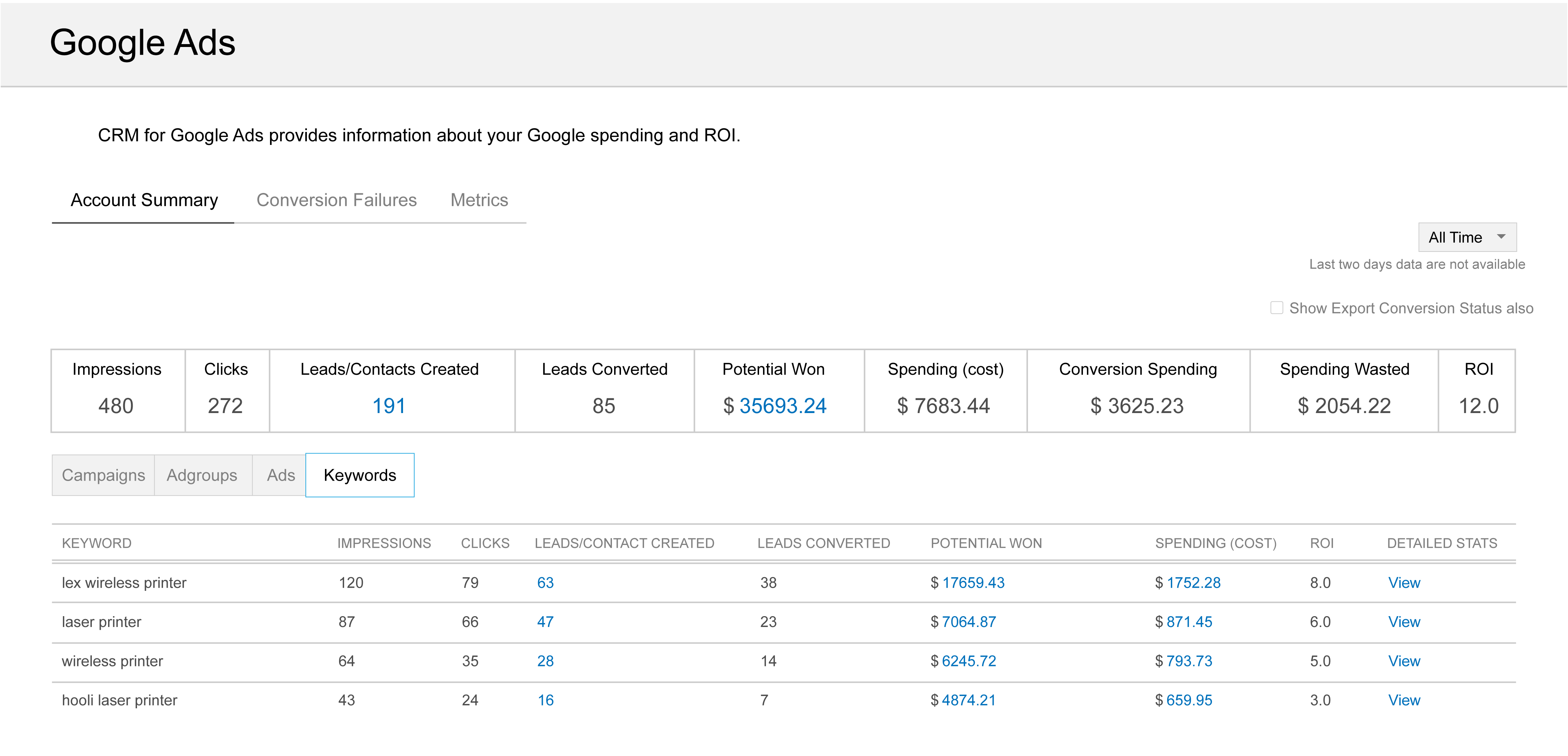The height and width of the screenshot is (756, 1568).
Task: Click leads converted 23 for laser printer
Action: click(x=768, y=622)
